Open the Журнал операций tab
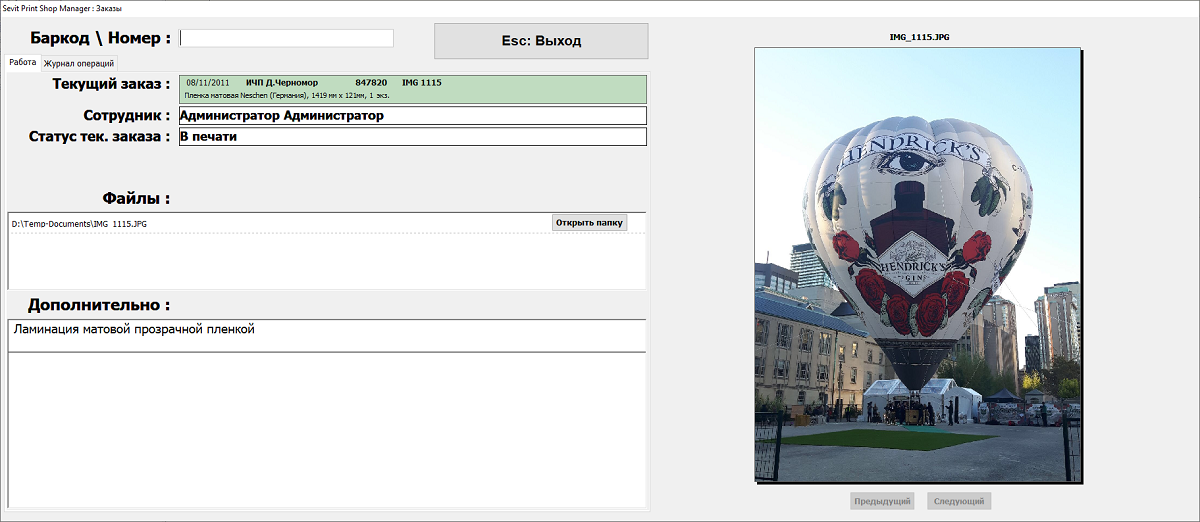Image resolution: width=1200 pixels, height=522 pixels. point(79,63)
